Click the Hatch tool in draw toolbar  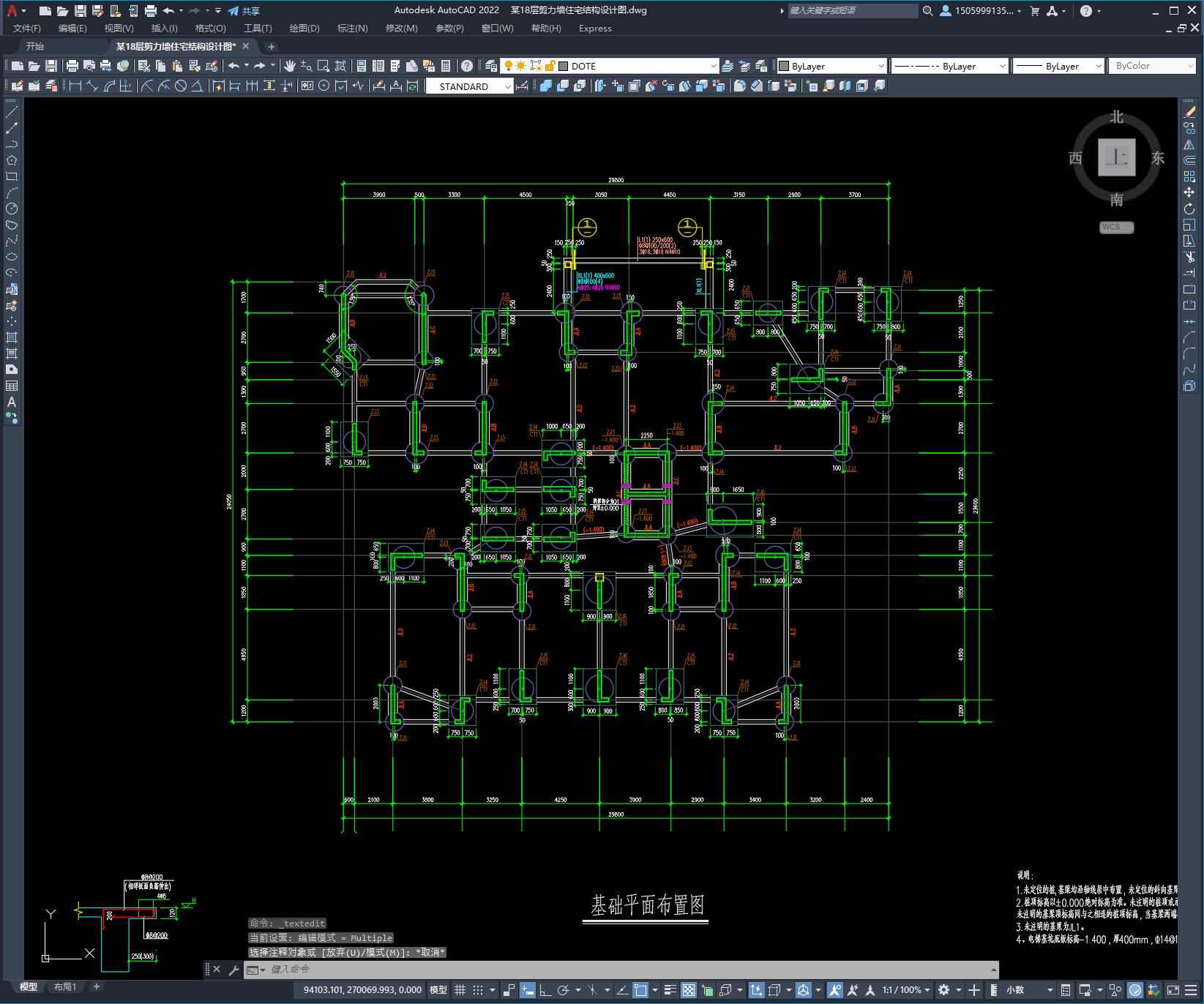pos(12,337)
